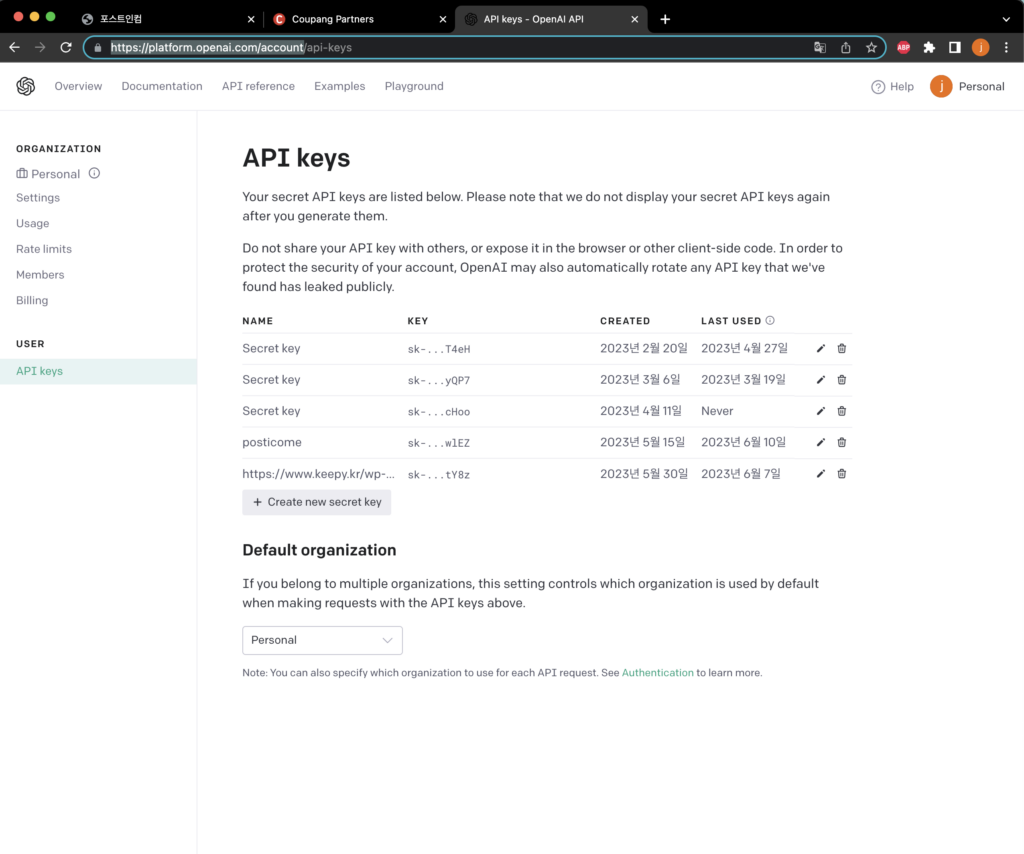Select API keys in the sidebar

98,372
